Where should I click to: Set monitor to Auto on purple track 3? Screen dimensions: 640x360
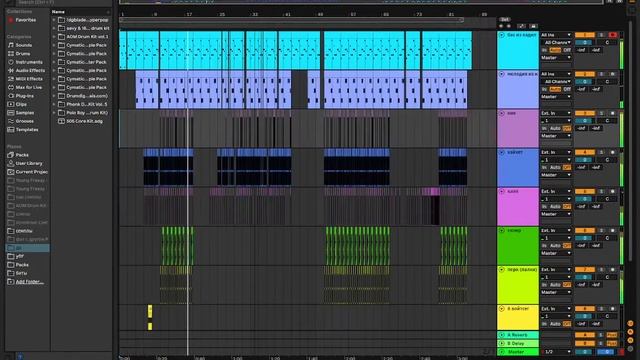click(555, 128)
